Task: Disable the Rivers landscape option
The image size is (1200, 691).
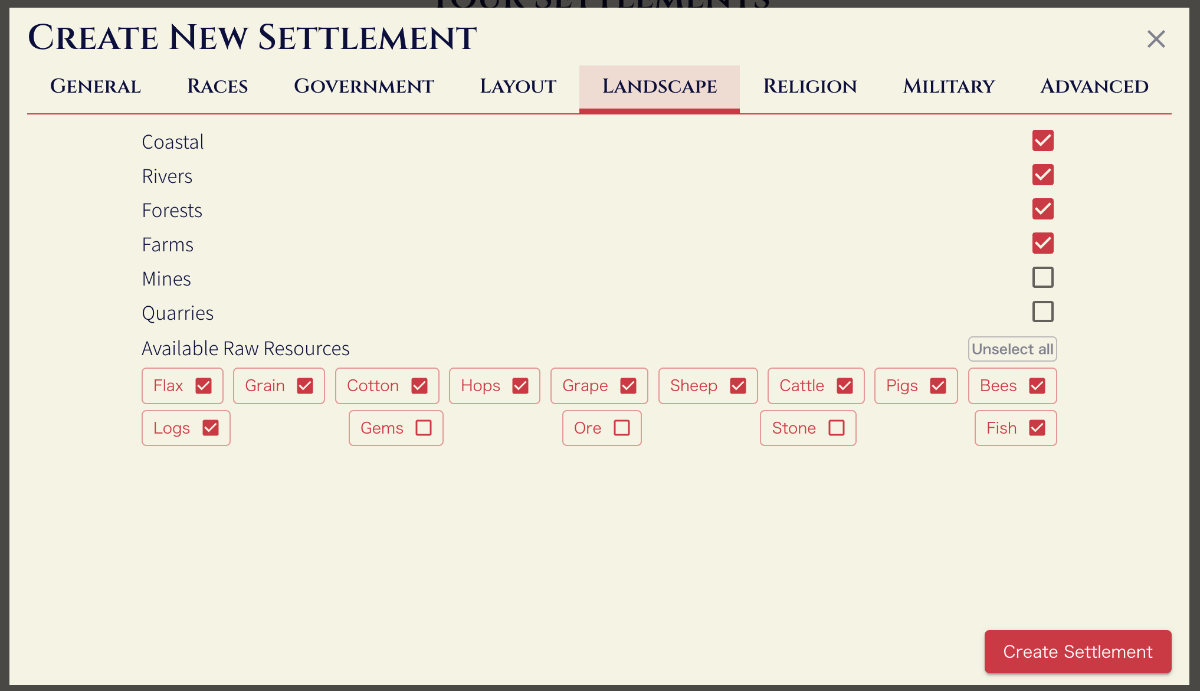Action: [1043, 175]
